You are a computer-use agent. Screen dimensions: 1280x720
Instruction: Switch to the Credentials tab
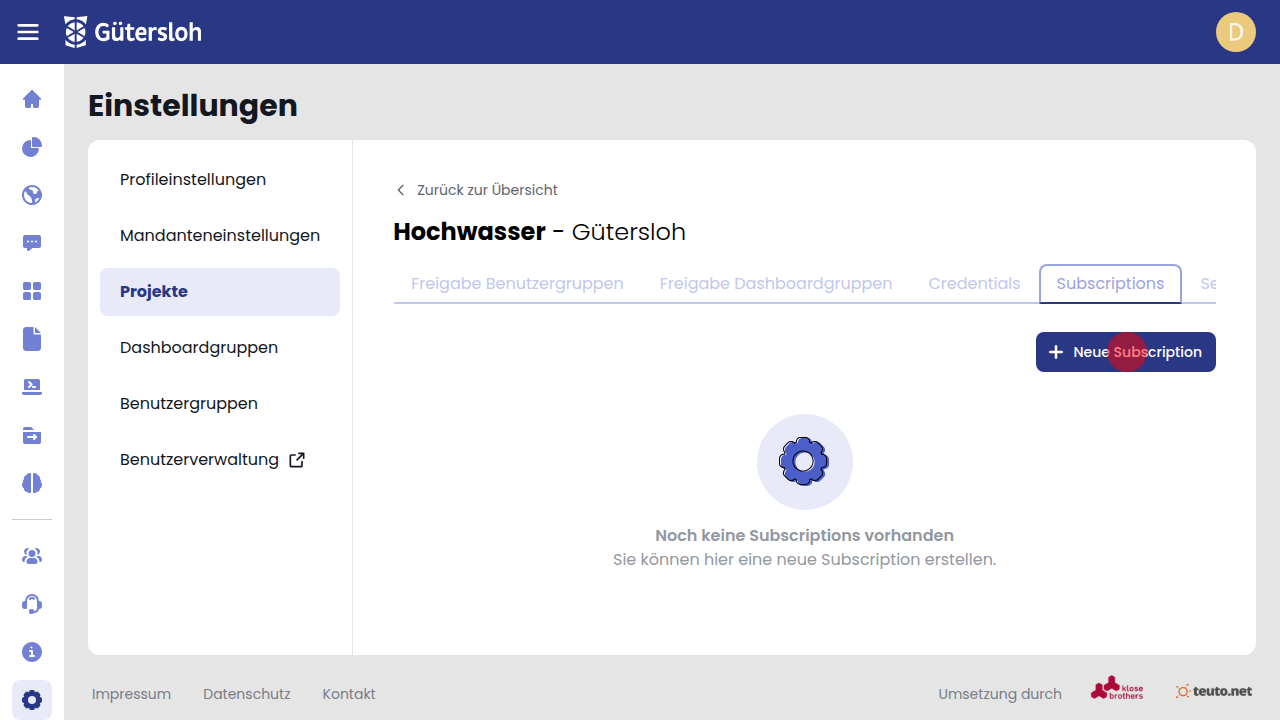[974, 284]
